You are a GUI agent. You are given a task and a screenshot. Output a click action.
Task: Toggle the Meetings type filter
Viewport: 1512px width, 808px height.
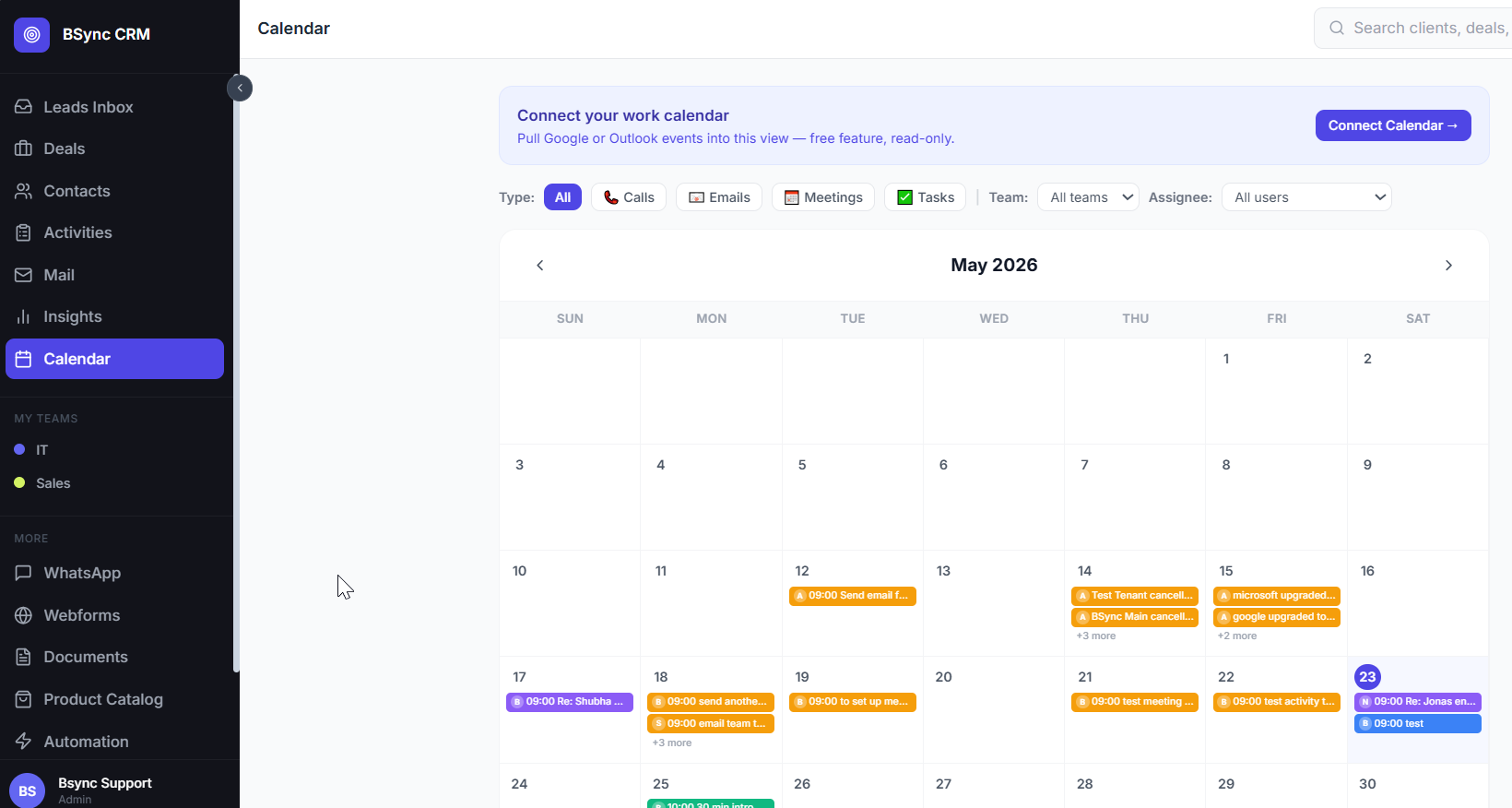(x=823, y=197)
